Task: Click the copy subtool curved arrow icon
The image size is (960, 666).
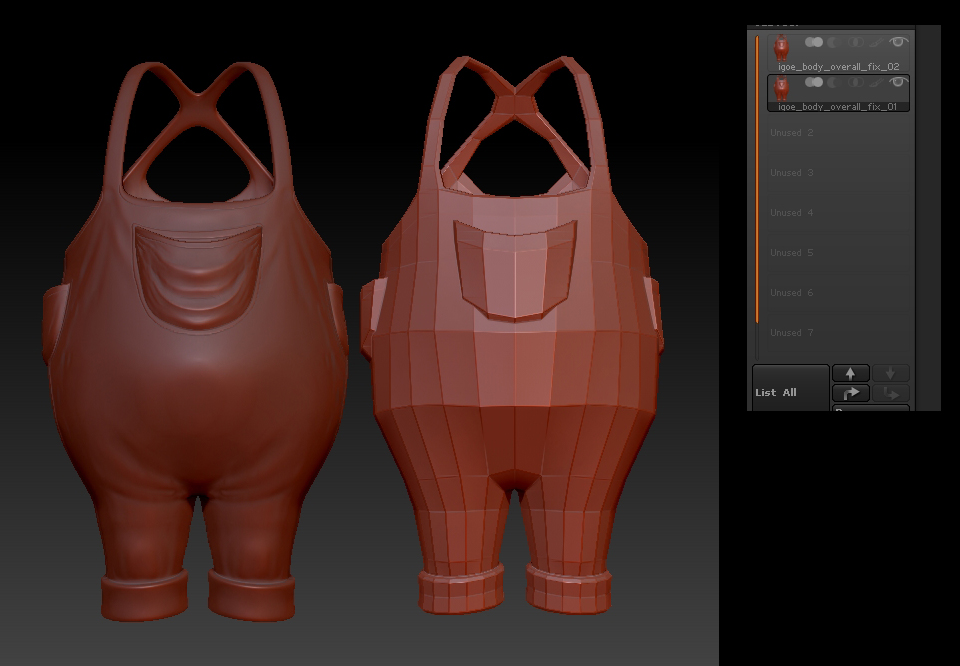Action: [x=850, y=393]
